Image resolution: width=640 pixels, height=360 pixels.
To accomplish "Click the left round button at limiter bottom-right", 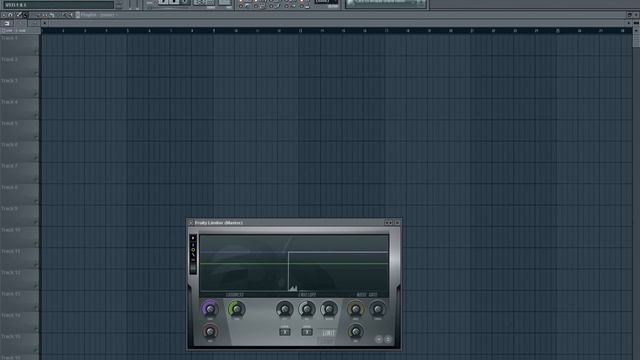I will 378,339.
